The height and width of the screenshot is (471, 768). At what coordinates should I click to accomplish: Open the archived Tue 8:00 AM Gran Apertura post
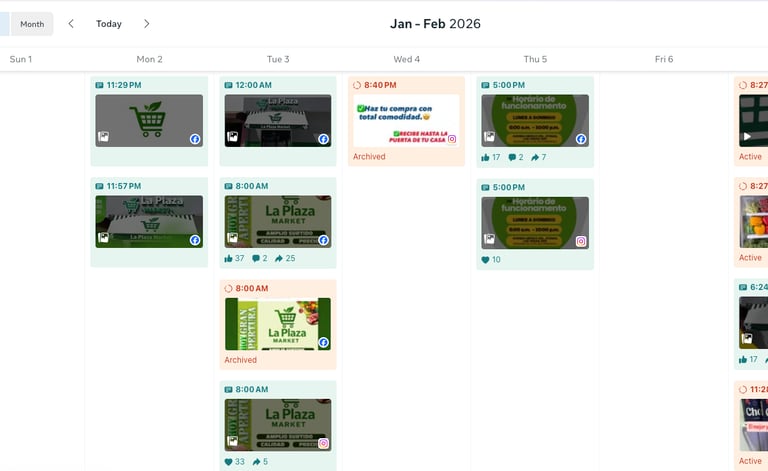coord(278,324)
